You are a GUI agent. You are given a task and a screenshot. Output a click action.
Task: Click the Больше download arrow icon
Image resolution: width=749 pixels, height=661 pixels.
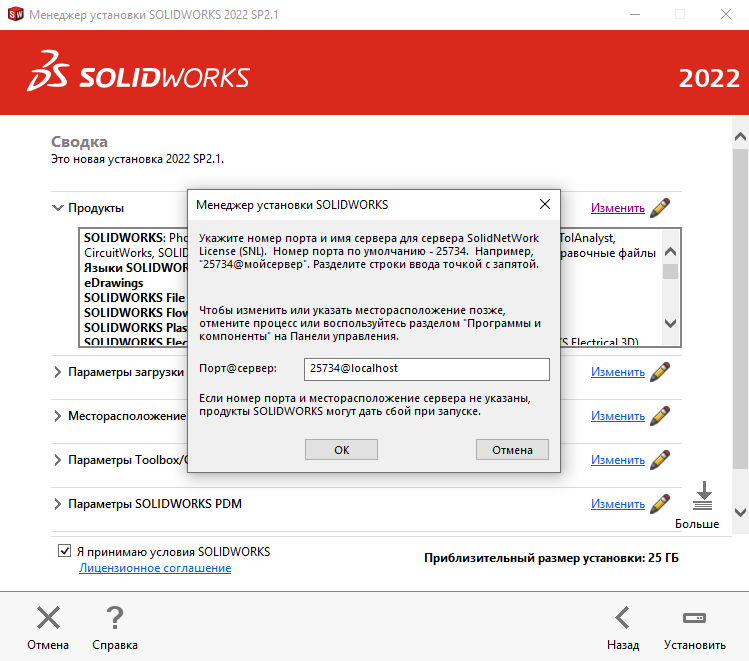[x=703, y=496]
